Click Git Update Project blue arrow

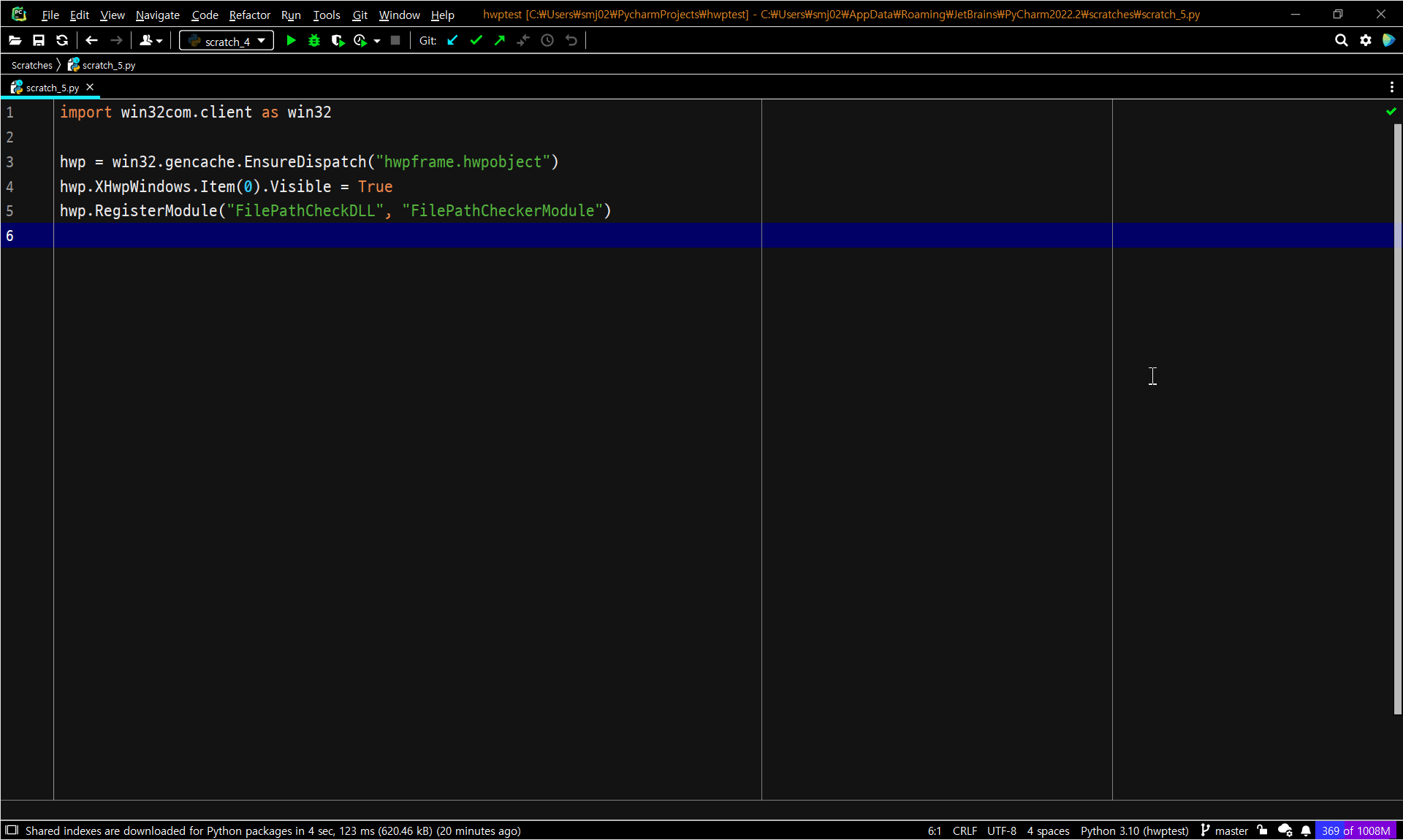coord(452,41)
